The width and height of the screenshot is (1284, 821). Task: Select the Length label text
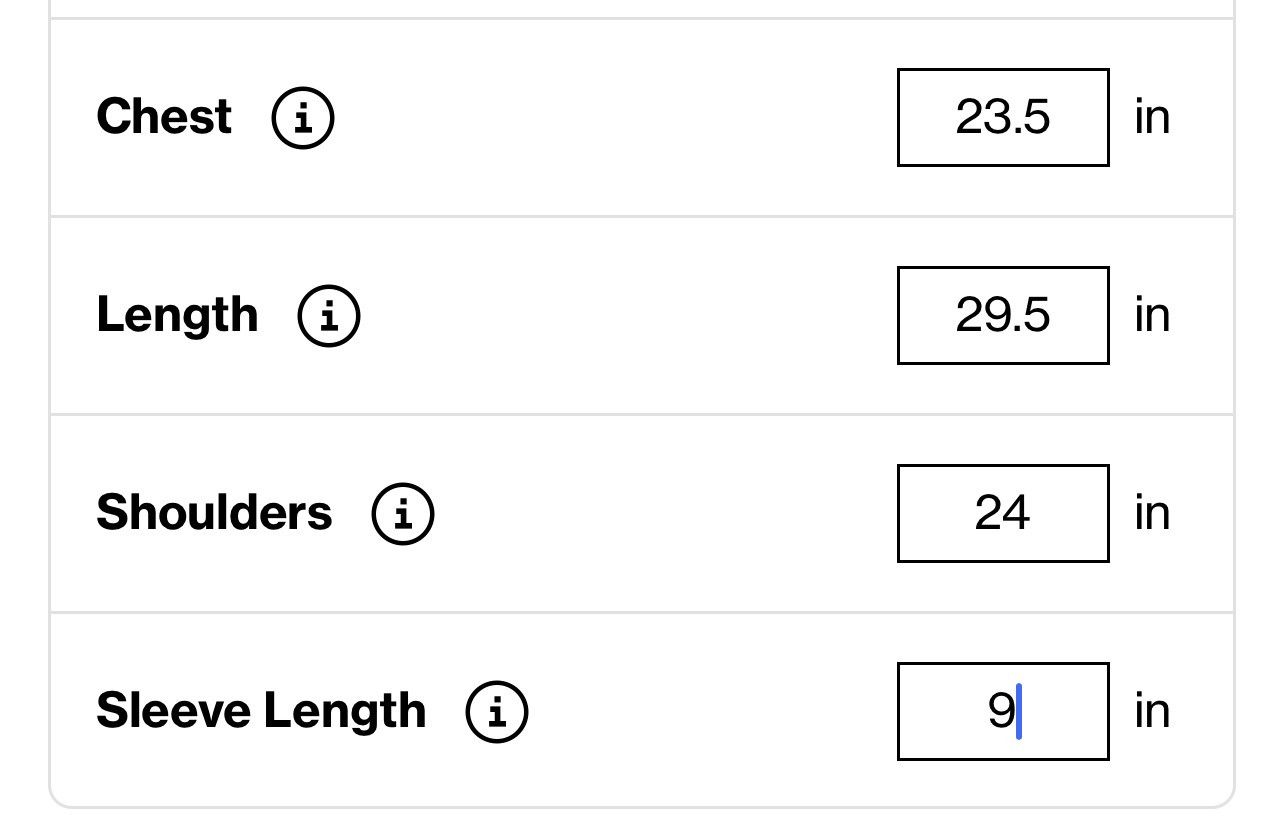click(177, 315)
